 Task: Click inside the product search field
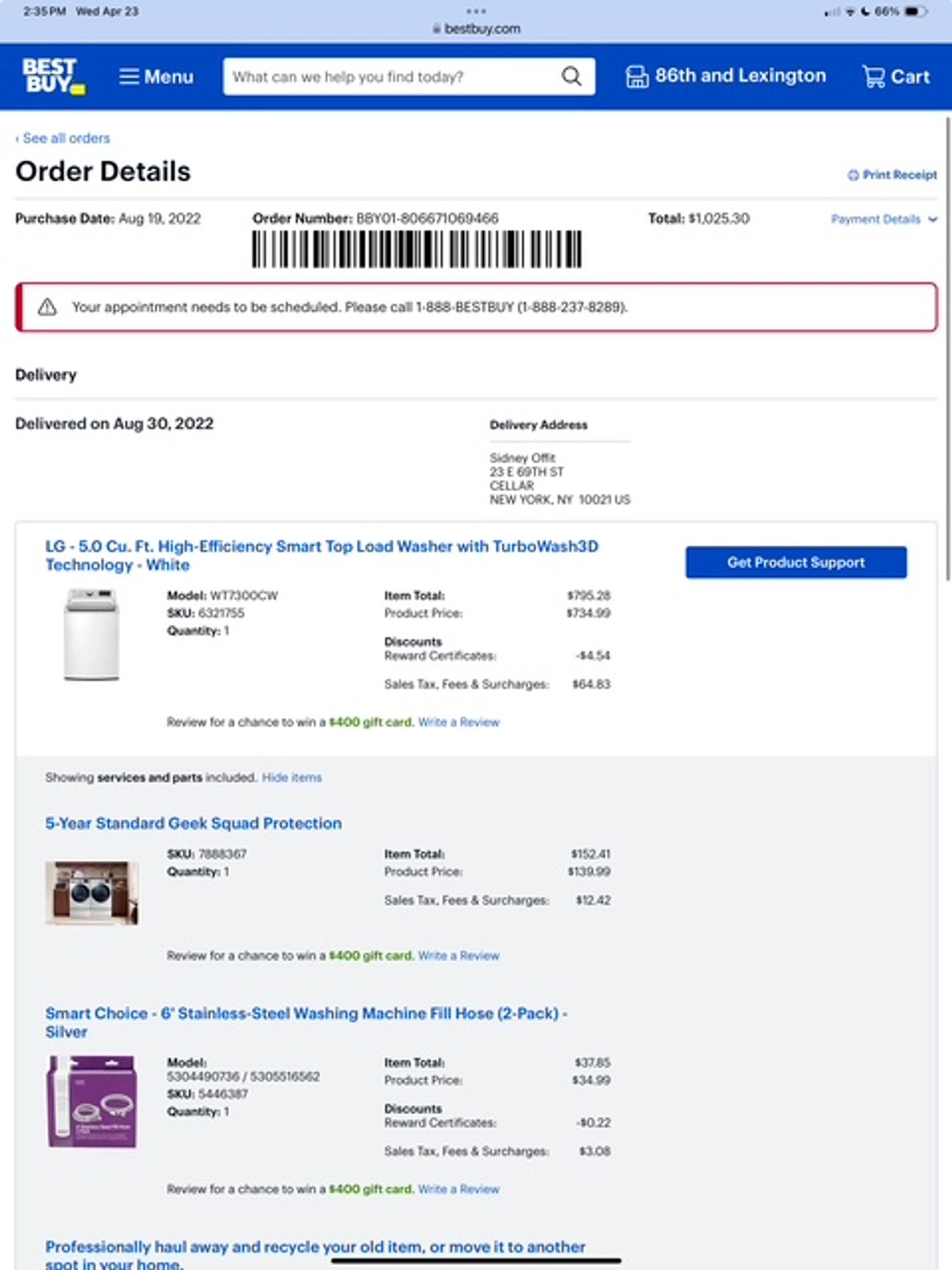390,77
